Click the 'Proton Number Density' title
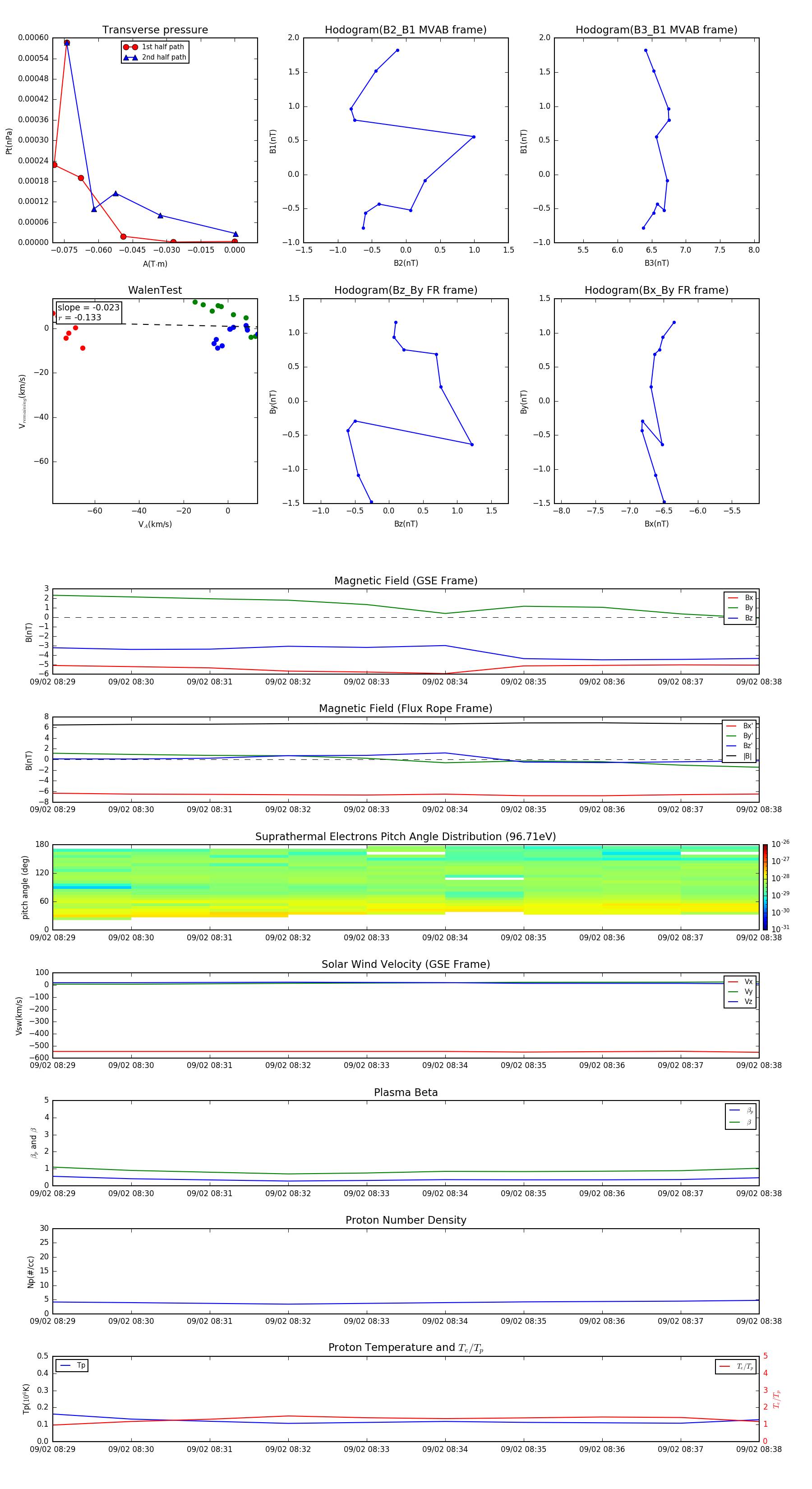Screen dimensions: 812x1489 406,1220
